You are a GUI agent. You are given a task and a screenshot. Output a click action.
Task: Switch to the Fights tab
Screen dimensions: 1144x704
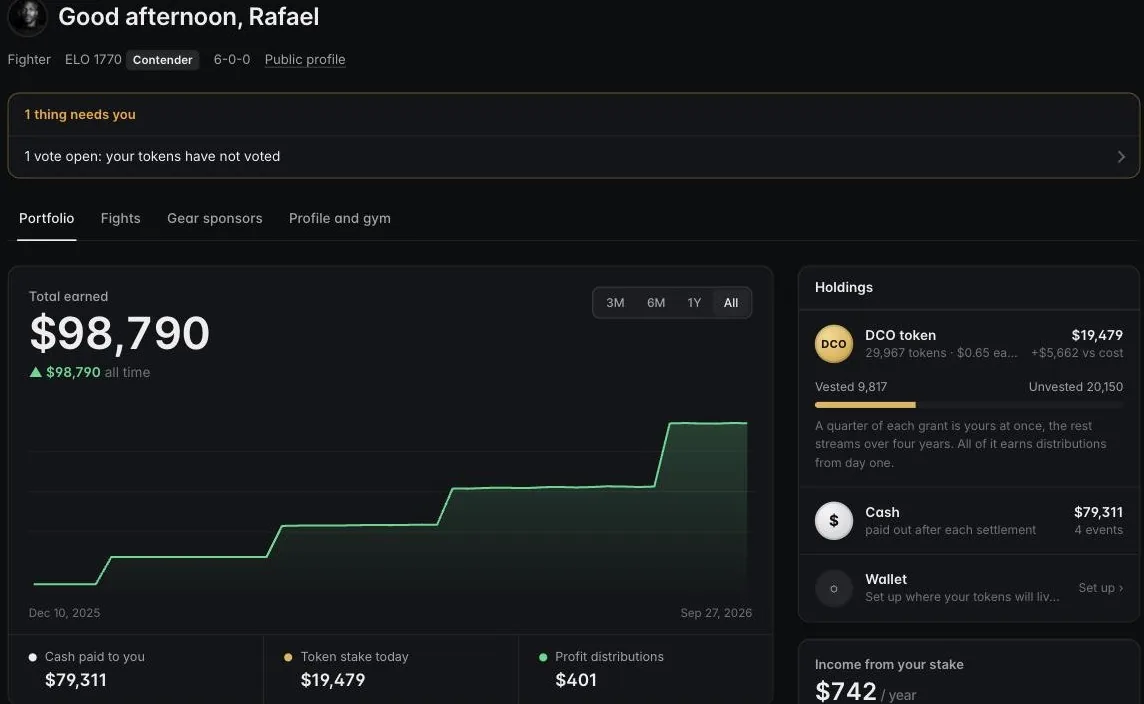[120, 218]
